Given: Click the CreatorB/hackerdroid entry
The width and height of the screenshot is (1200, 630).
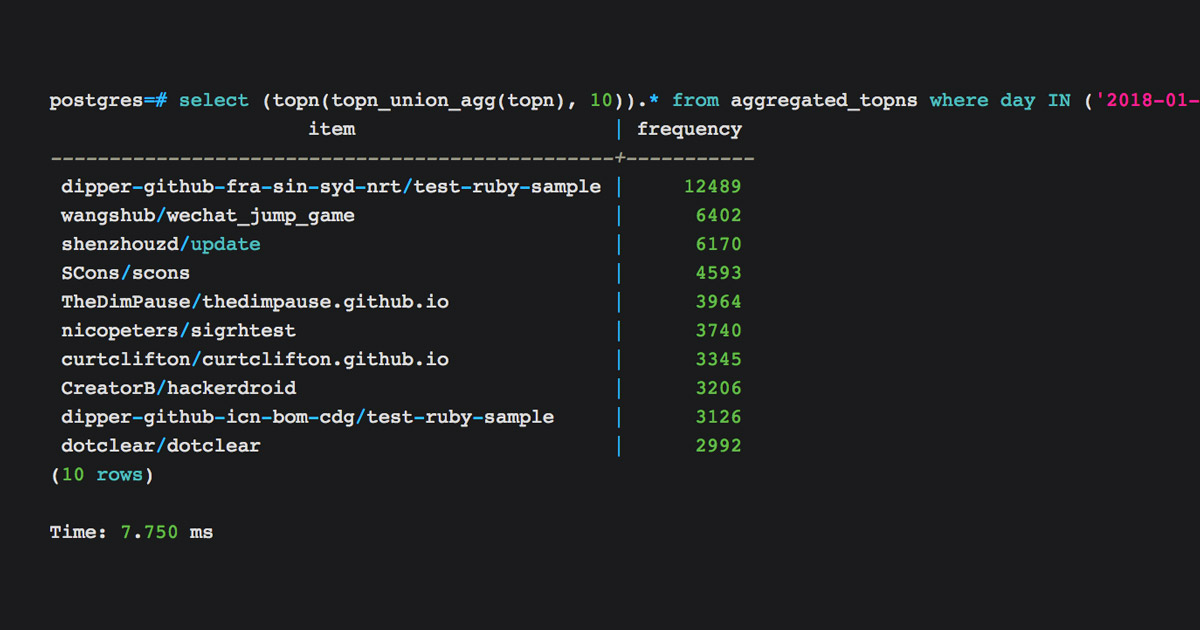Looking at the screenshot, I should click(x=179, y=388).
